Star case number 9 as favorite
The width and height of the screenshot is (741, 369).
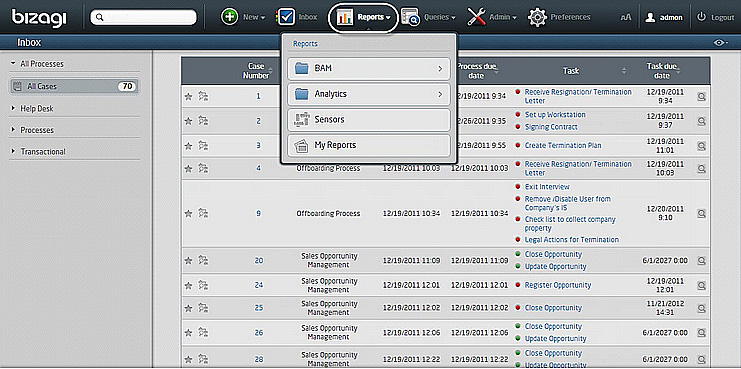(188, 214)
